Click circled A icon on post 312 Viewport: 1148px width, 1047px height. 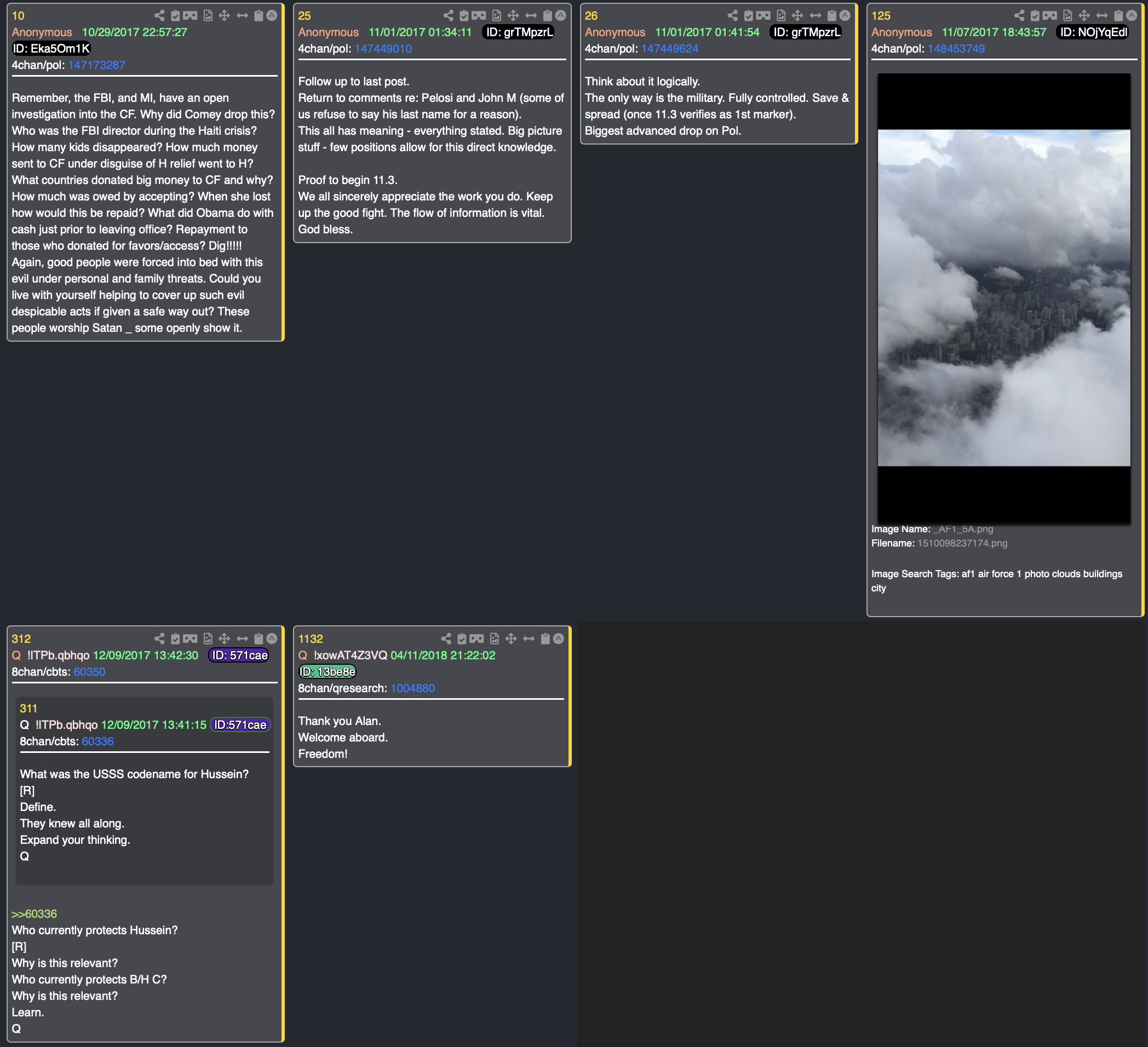272,638
